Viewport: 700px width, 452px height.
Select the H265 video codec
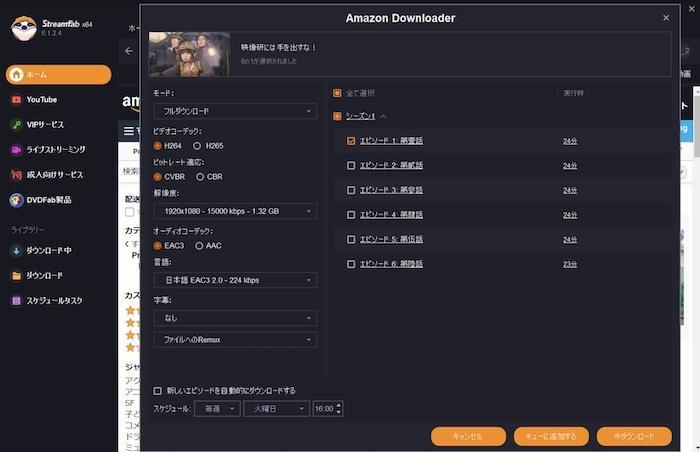click(197, 146)
